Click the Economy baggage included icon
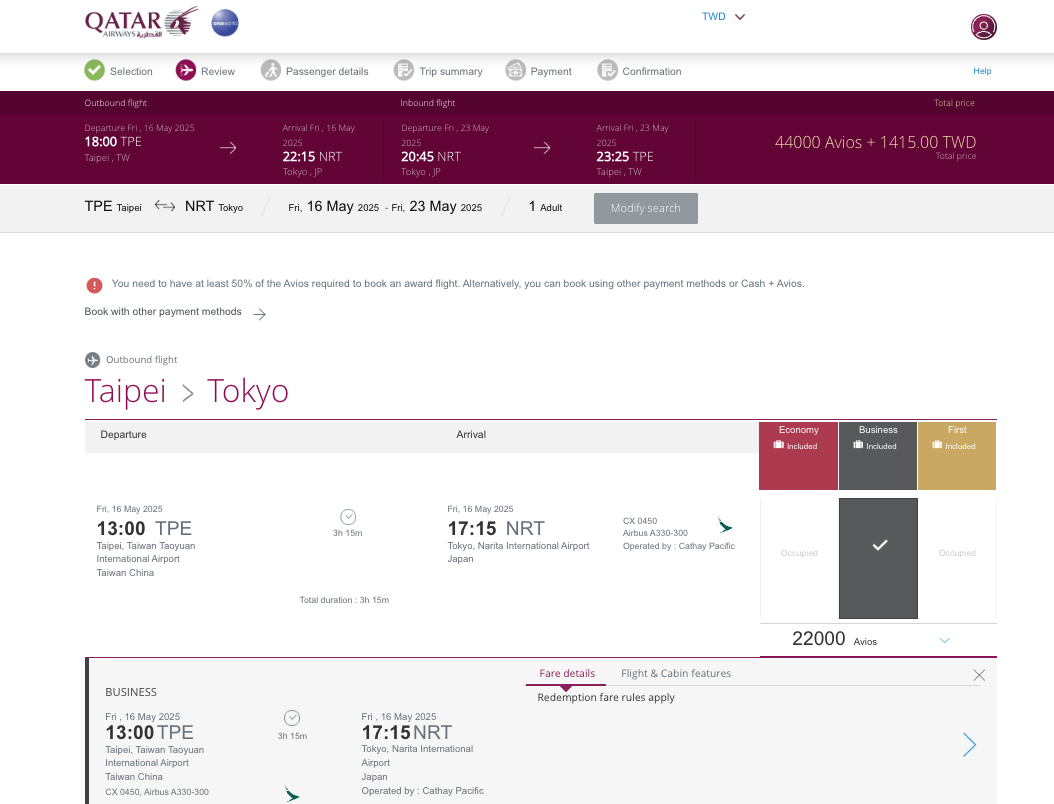Viewport: 1054px width, 804px height. (x=779, y=445)
